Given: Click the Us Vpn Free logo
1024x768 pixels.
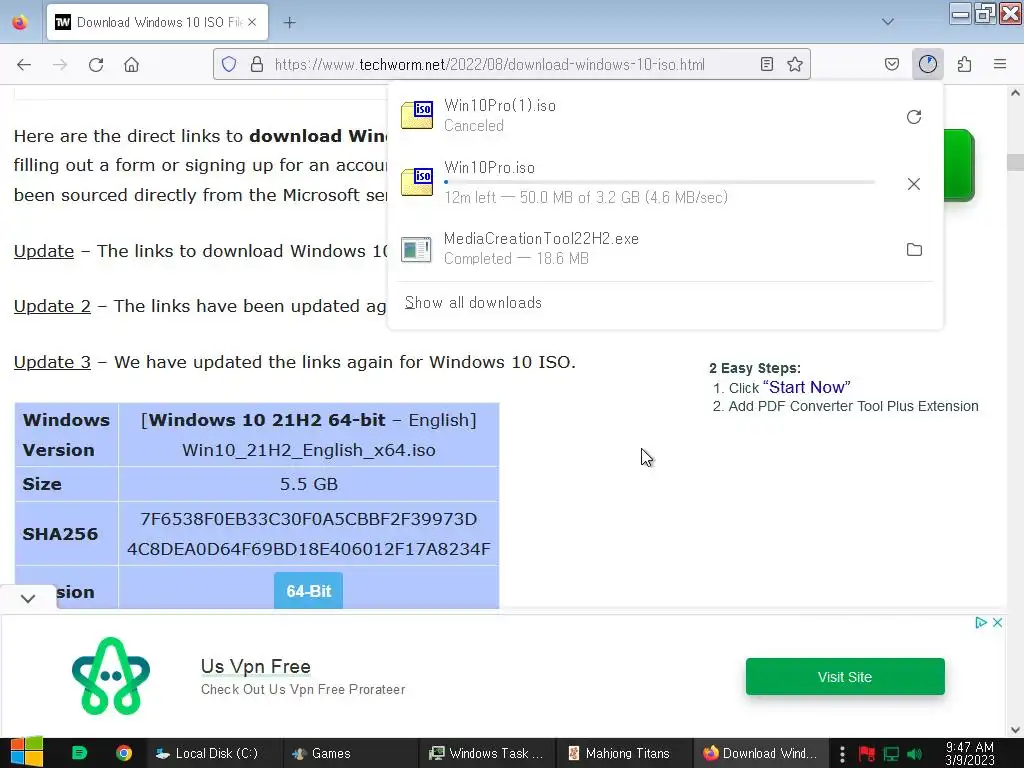Looking at the screenshot, I should pyautogui.click(x=111, y=676).
